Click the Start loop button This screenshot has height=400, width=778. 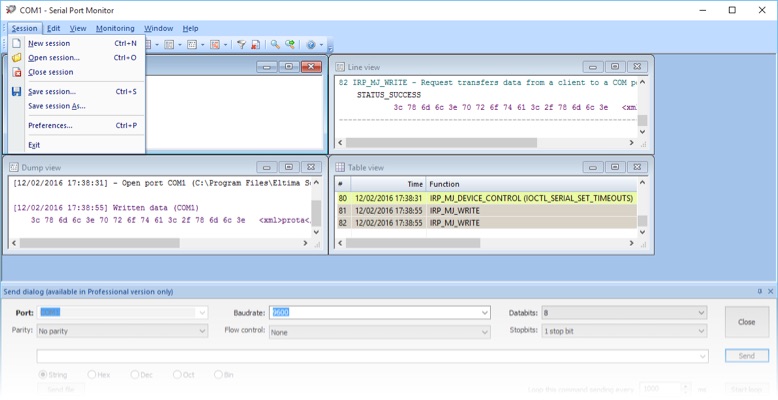pyautogui.click(x=746, y=390)
